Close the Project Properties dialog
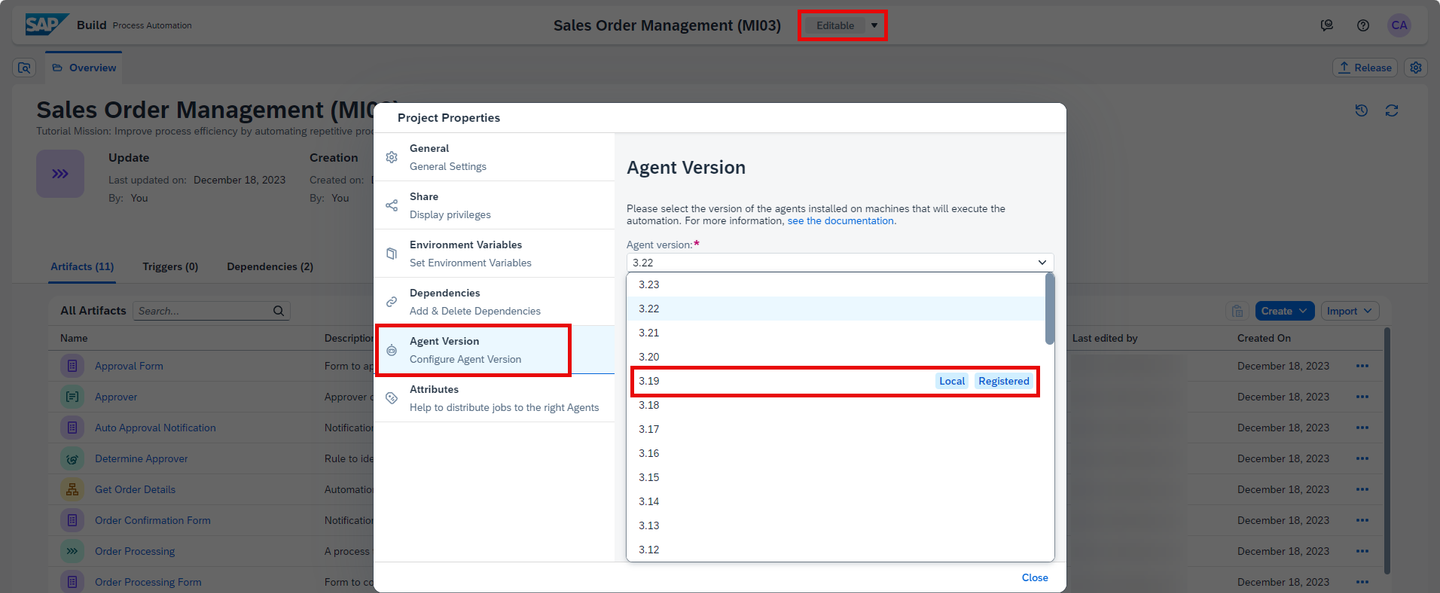Image resolution: width=1440 pixels, height=593 pixels. [1035, 577]
